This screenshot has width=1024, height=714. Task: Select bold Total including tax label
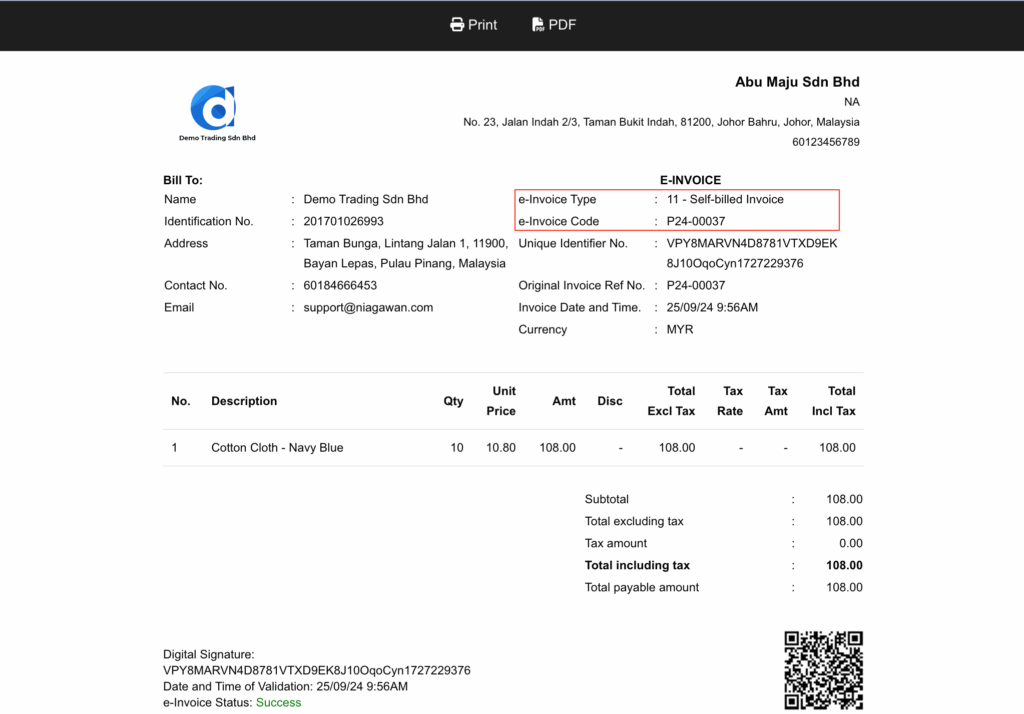click(x=637, y=566)
